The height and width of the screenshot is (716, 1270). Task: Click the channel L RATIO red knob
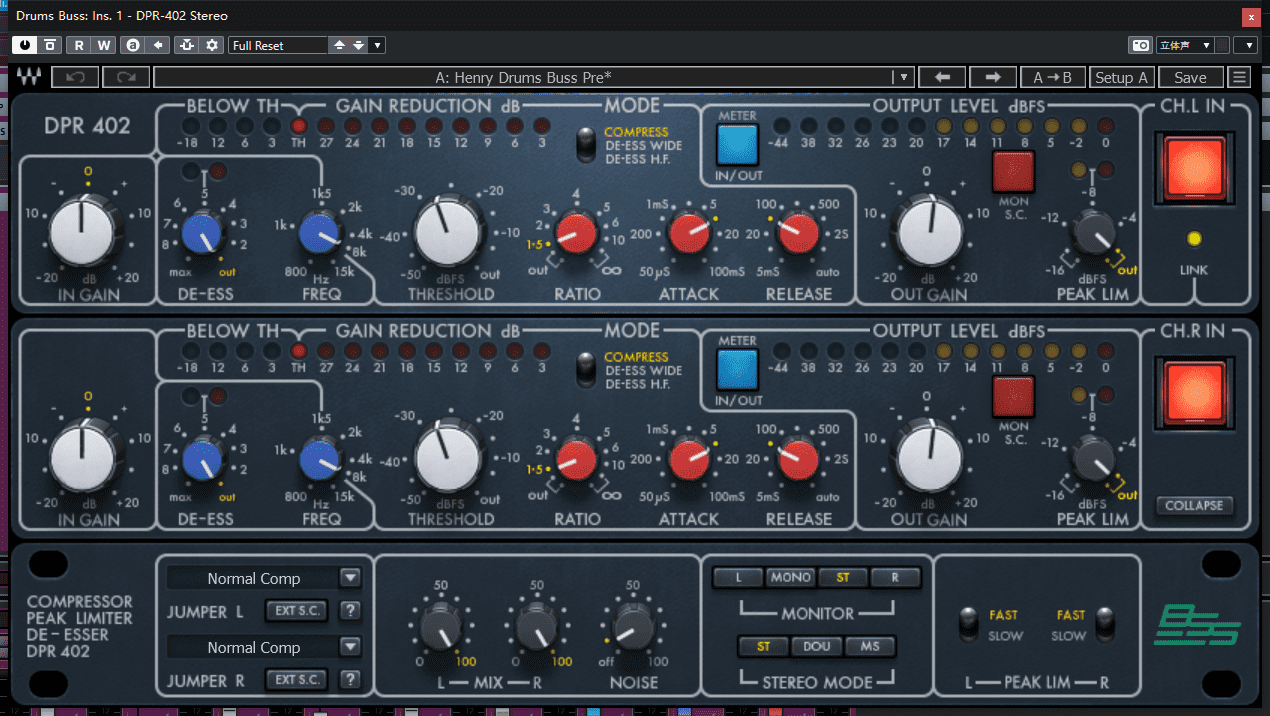tap(577, 233)
